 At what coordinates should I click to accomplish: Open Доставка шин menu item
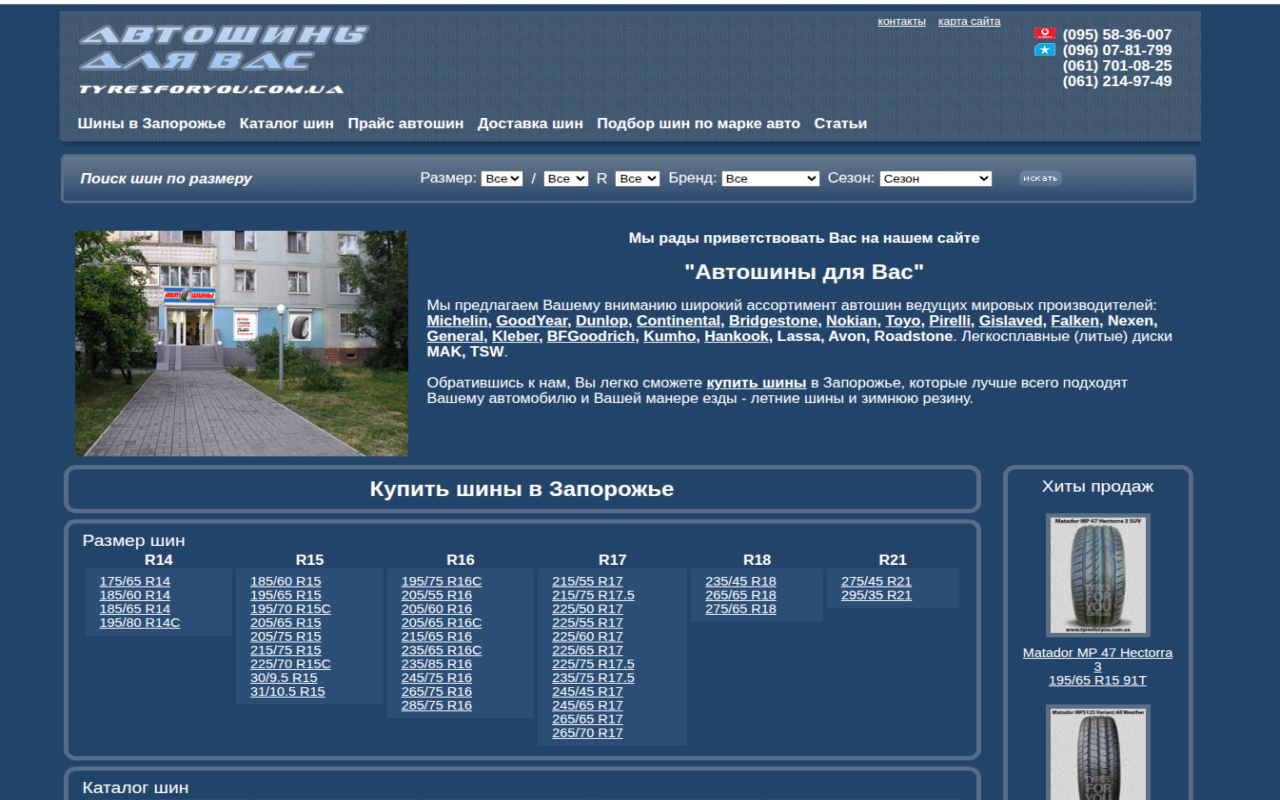click(530, 123)
